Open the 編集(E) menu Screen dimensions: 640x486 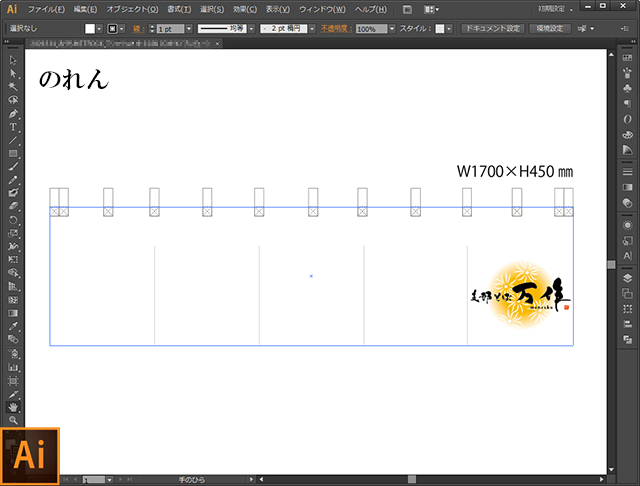pyautogui.click(x=85, y=9)
